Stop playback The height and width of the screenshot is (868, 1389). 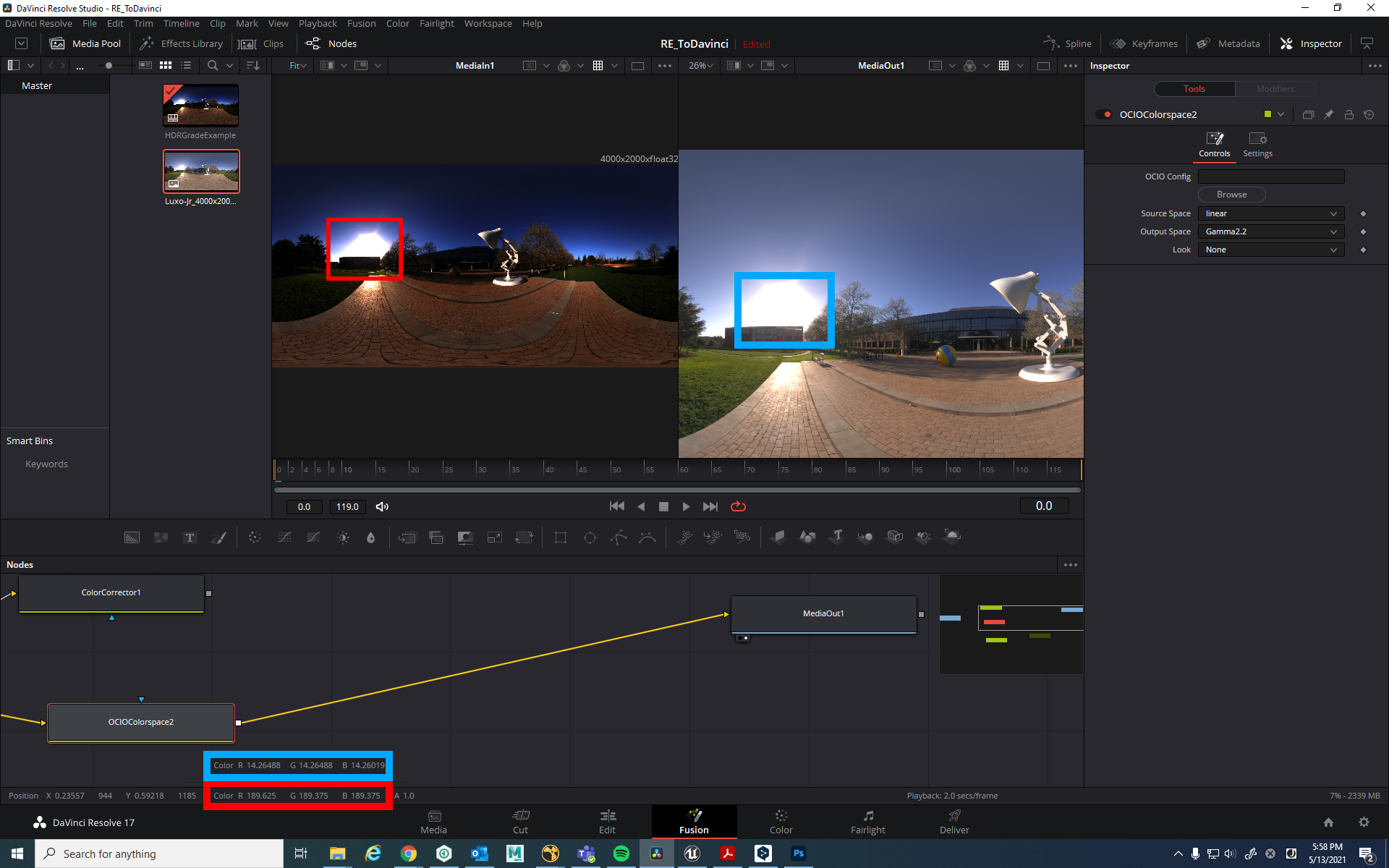pos(663,507)
